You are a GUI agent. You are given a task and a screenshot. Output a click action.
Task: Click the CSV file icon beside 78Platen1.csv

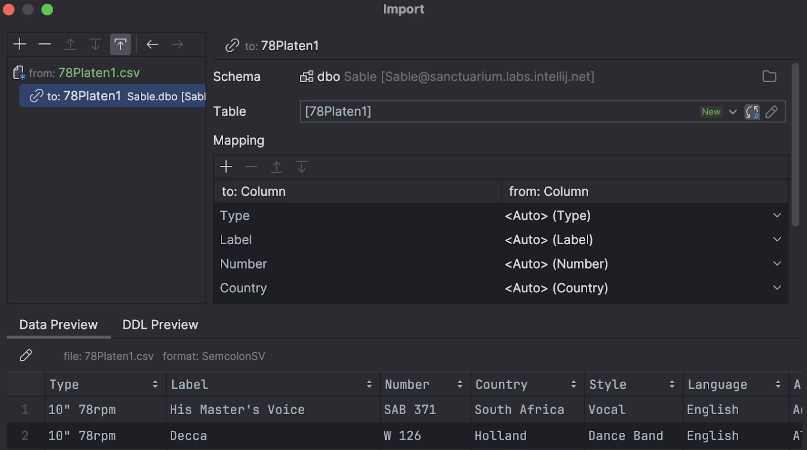click(x=19, y=73)
